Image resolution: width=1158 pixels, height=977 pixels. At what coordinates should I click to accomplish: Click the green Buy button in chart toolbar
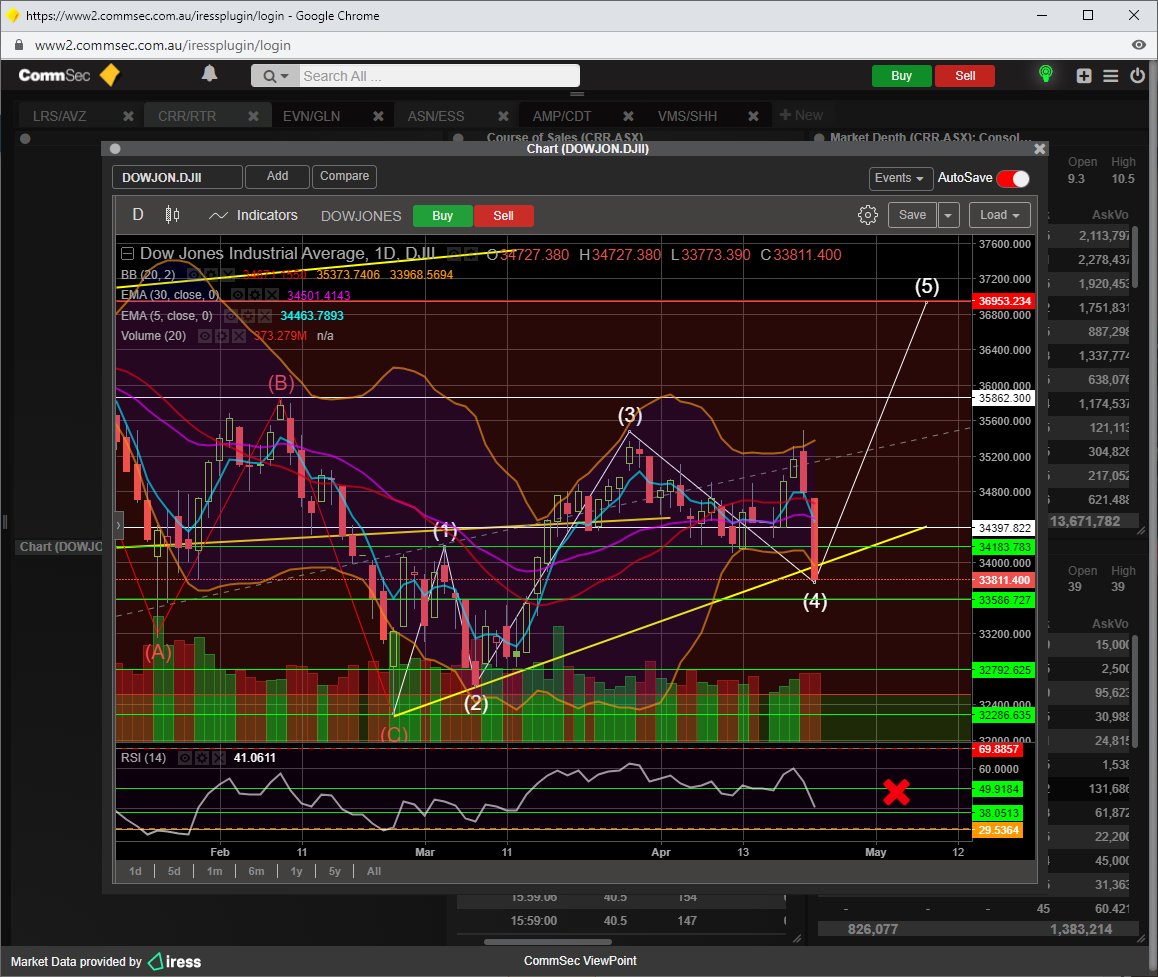442,216
